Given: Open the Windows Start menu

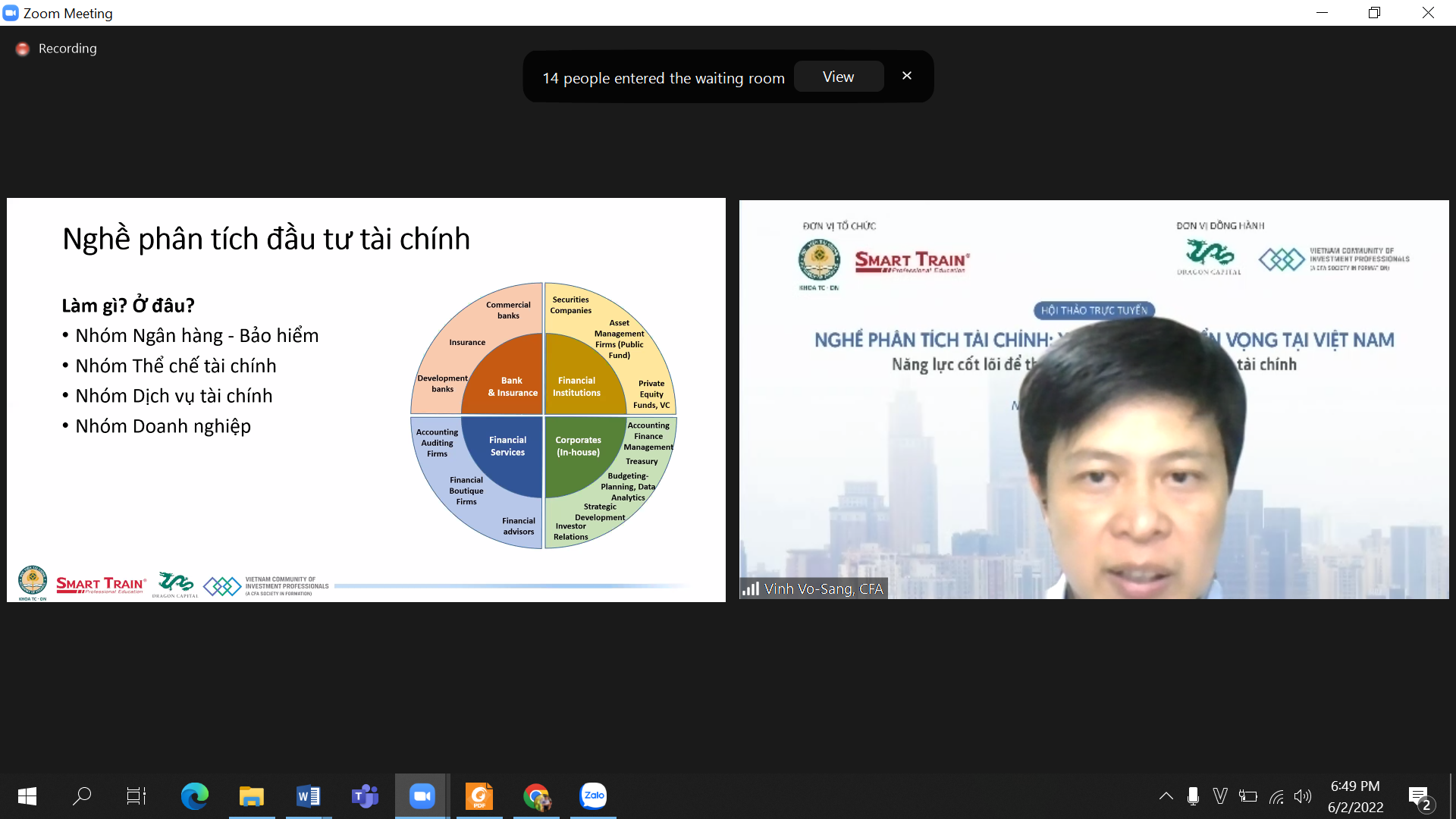Looking at the screenshot, I should coord(27,795).
